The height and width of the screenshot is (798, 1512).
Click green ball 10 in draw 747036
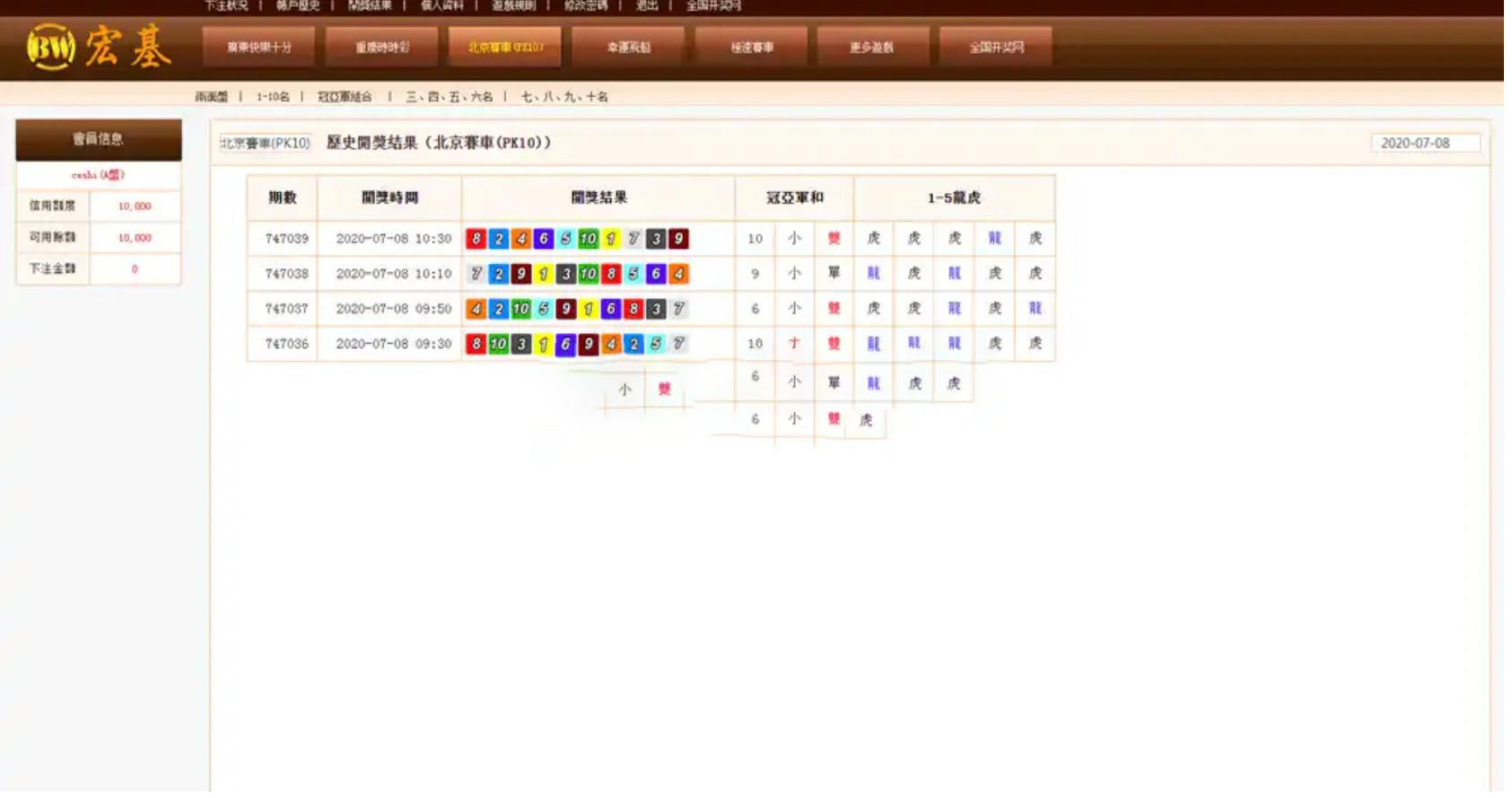pyautogui.click(x=498, y=344)
